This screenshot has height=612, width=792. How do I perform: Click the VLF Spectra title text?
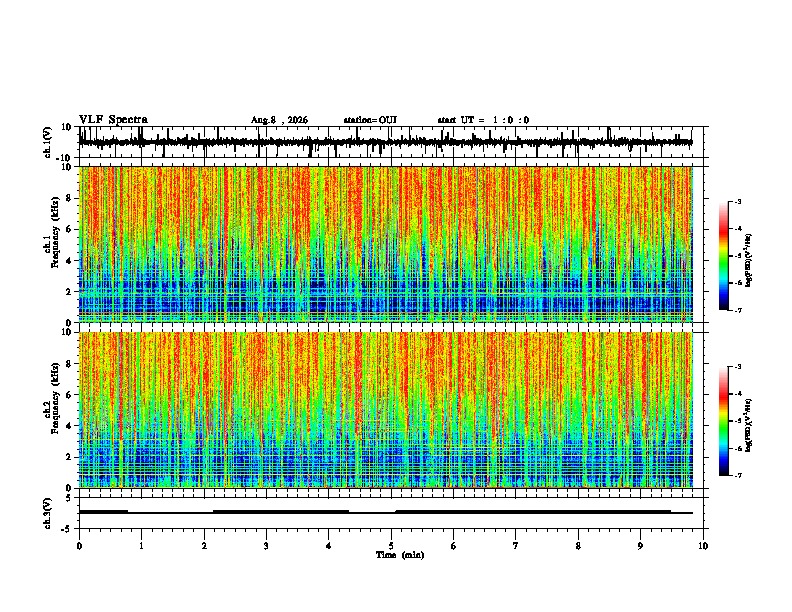coord(113,120)
